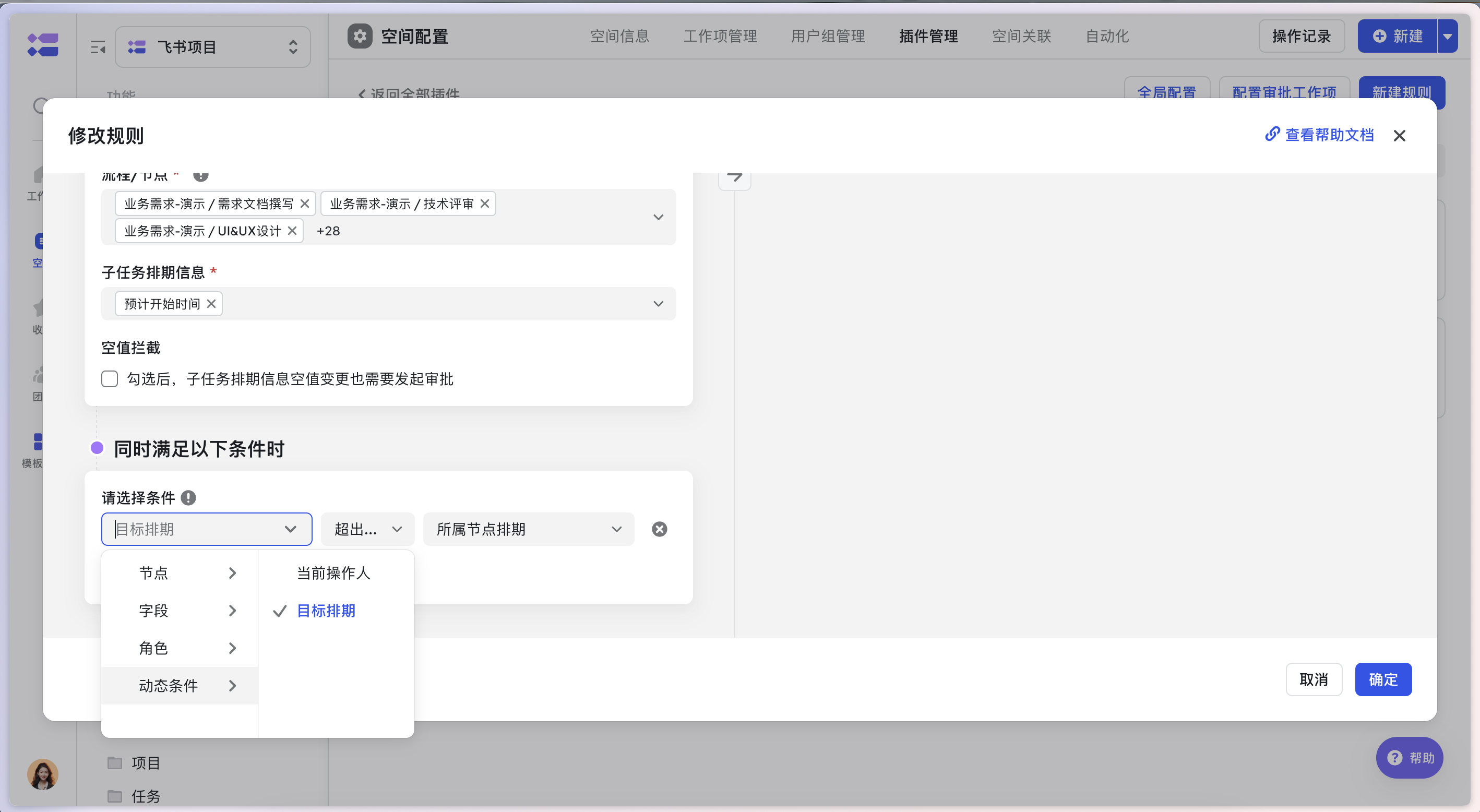The height and width of the screenshot is (812, 1480).
Task: Collapse the sidebar with the toggle icon
Action: coord(98,46)
